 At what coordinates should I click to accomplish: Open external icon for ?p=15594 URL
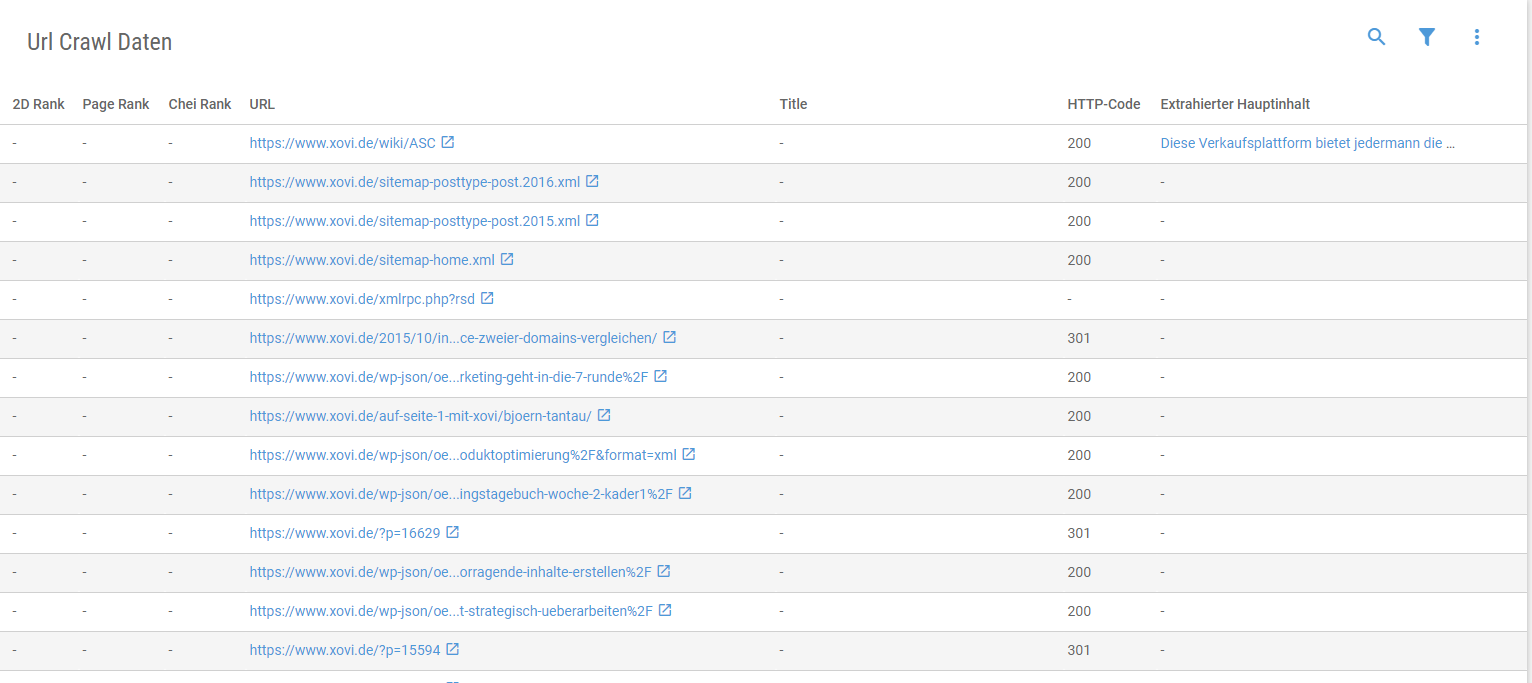click(453, 649)
